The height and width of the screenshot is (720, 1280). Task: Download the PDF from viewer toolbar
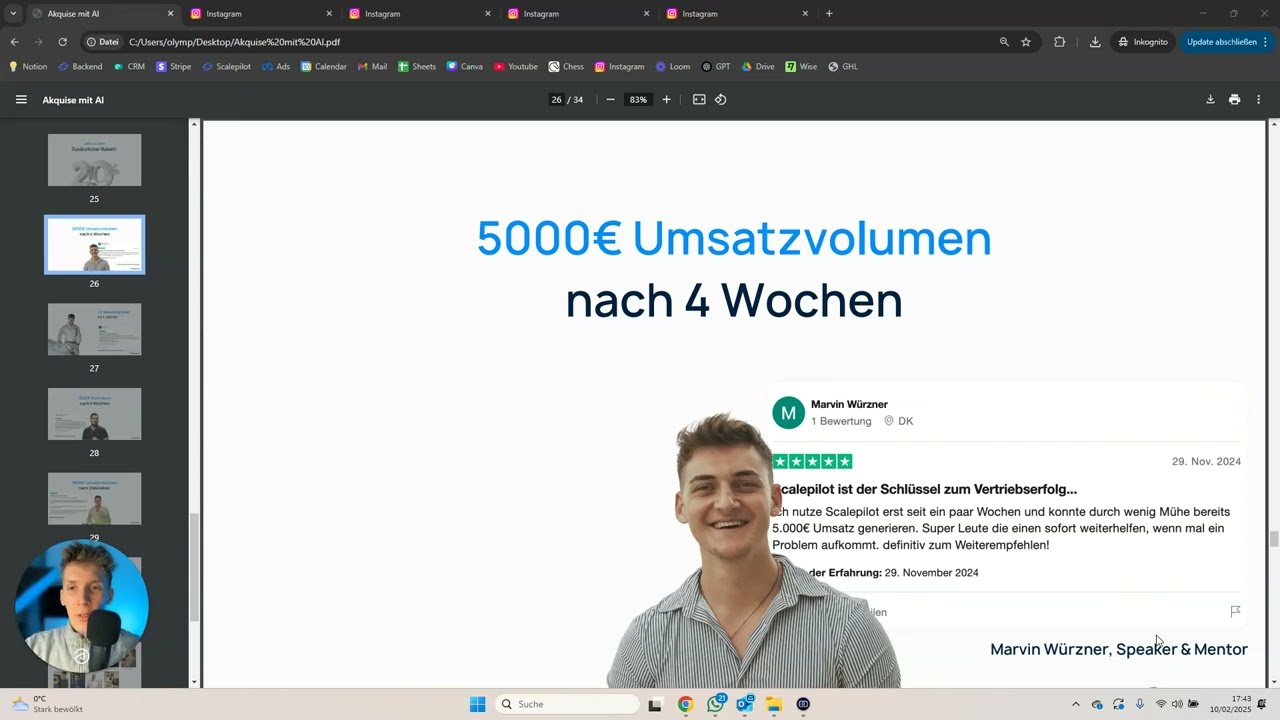(1210, 100)
